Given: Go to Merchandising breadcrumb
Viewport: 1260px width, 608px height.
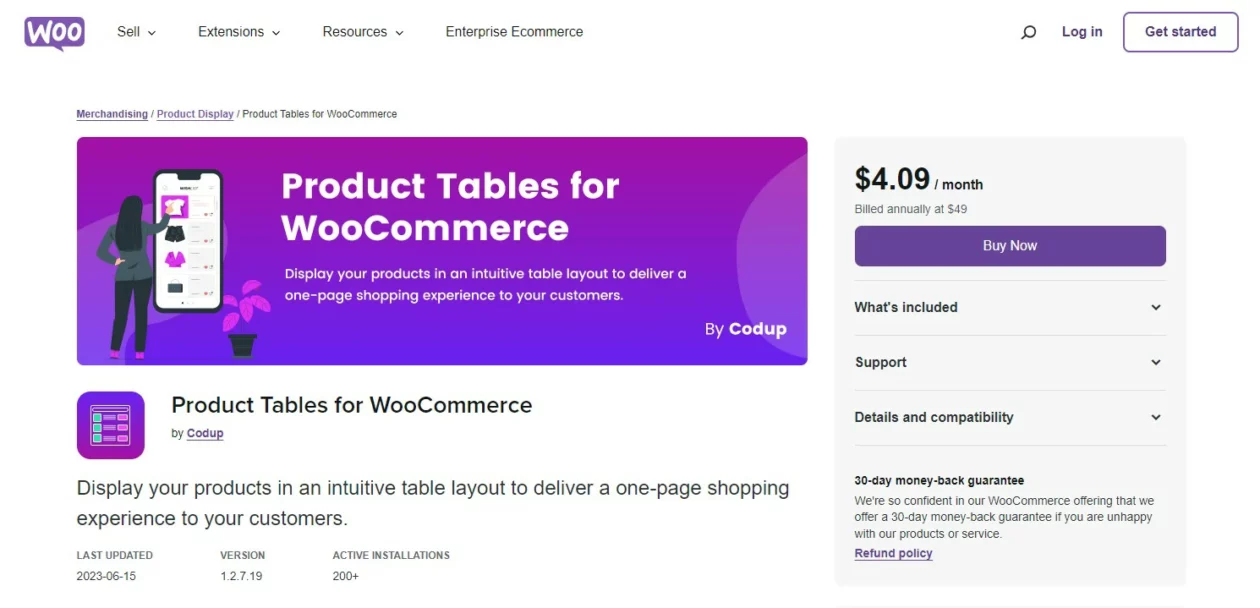Looking at the screenshot, I should pos(112,114).
